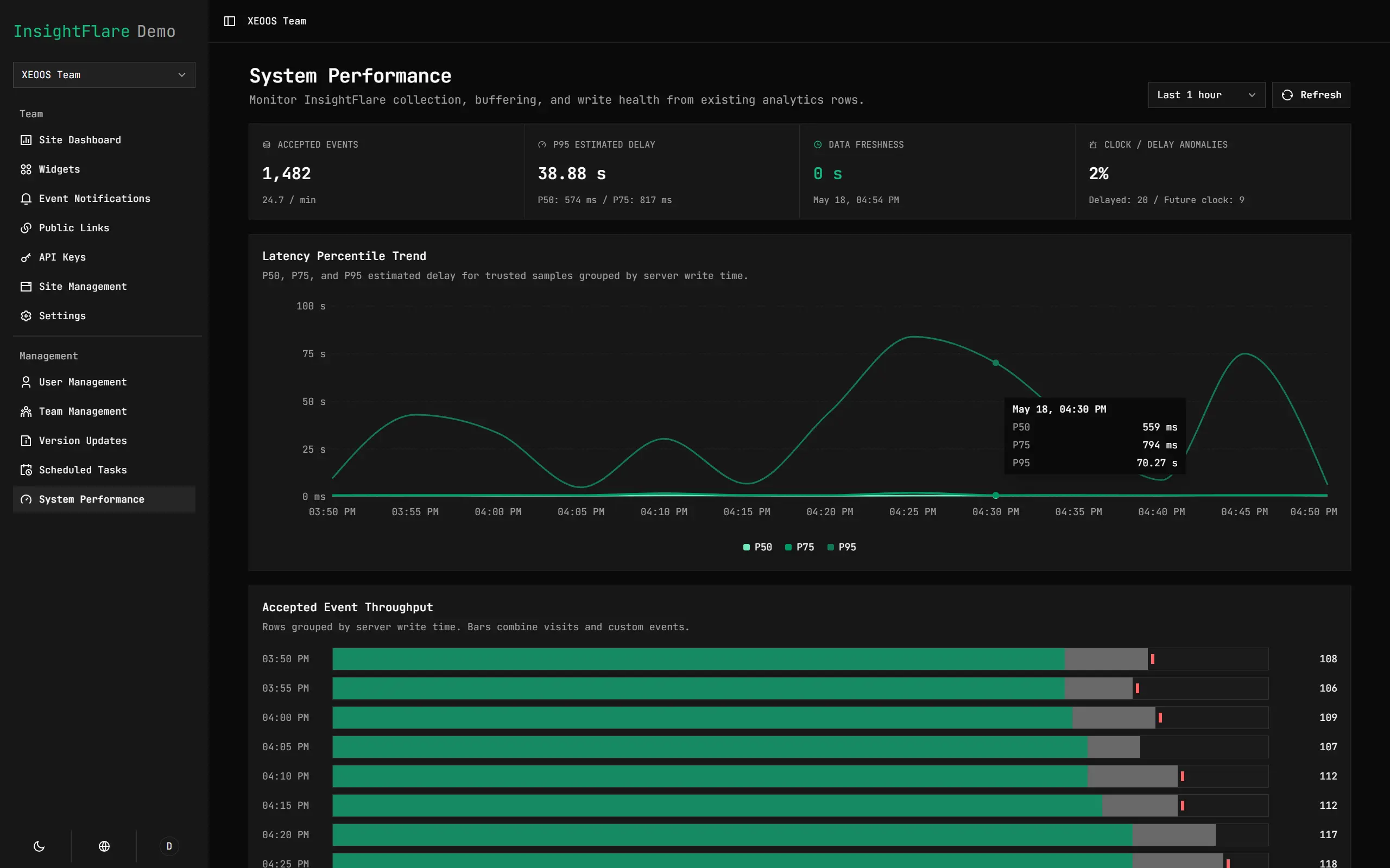Click the Accepted Events database icon
Screen dimensions: 1390x868
pyautogui.click(x=267, y=144)
